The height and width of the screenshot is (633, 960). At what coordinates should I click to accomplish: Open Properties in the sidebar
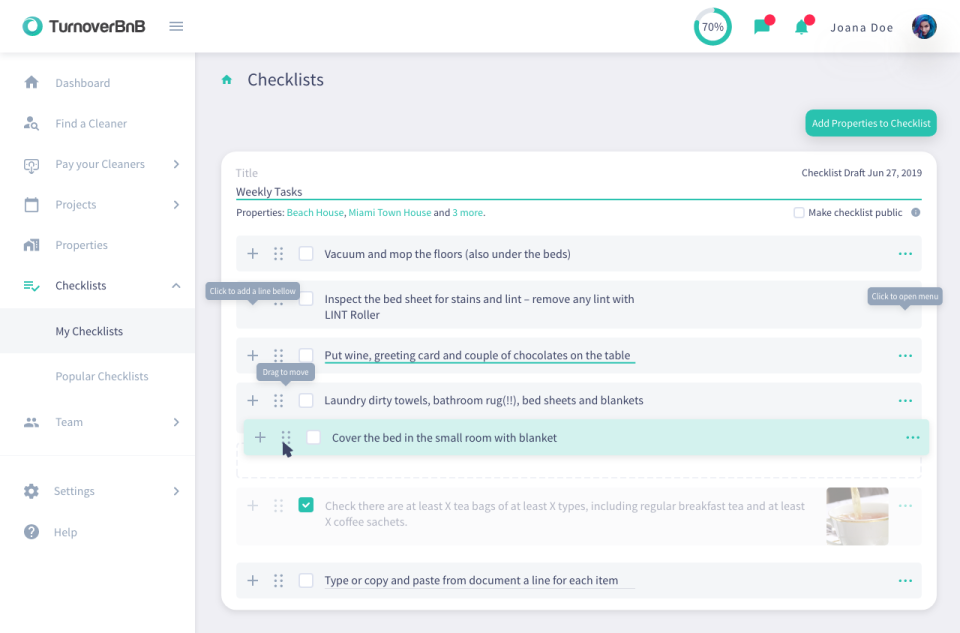(81, 245)
